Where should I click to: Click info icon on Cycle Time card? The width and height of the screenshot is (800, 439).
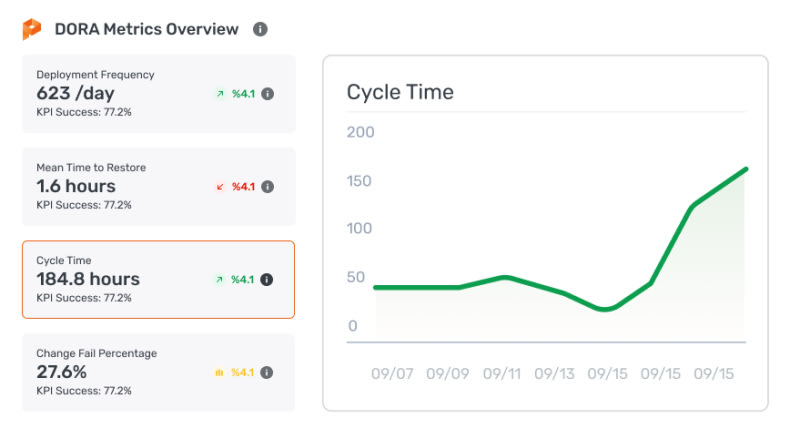tap(266, 280)
